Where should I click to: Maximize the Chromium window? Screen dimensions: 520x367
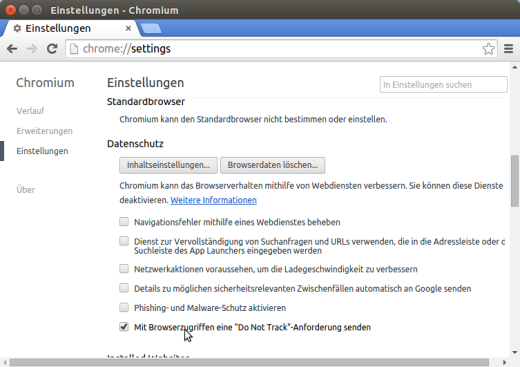[x=37, y=10]
